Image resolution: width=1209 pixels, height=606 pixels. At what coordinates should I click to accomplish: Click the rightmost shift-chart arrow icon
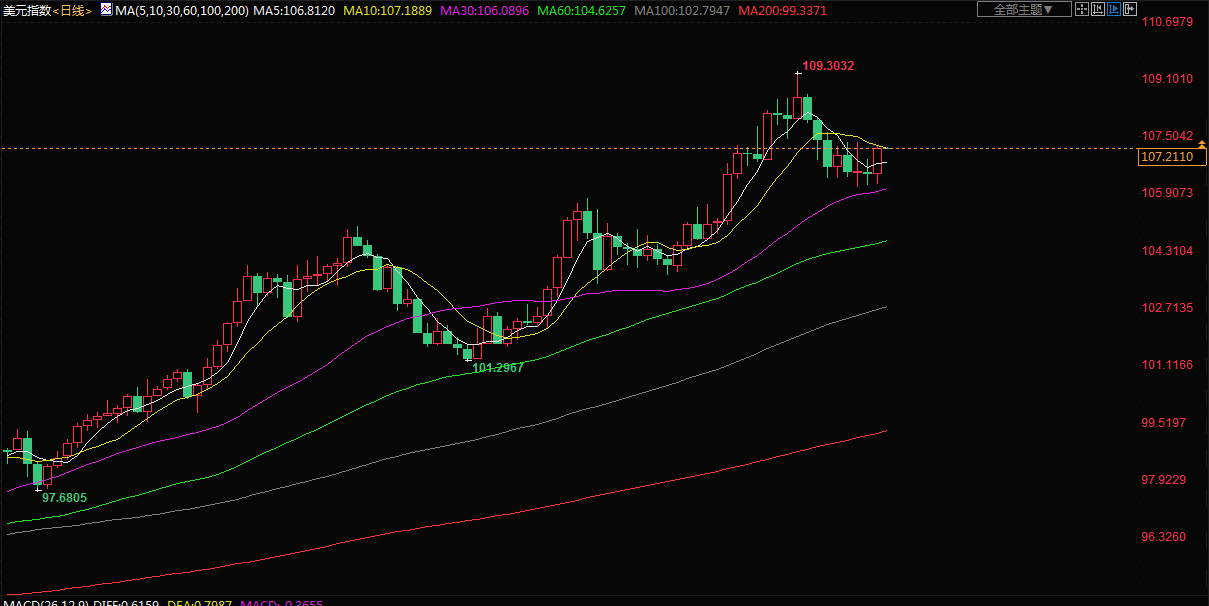1130,9
